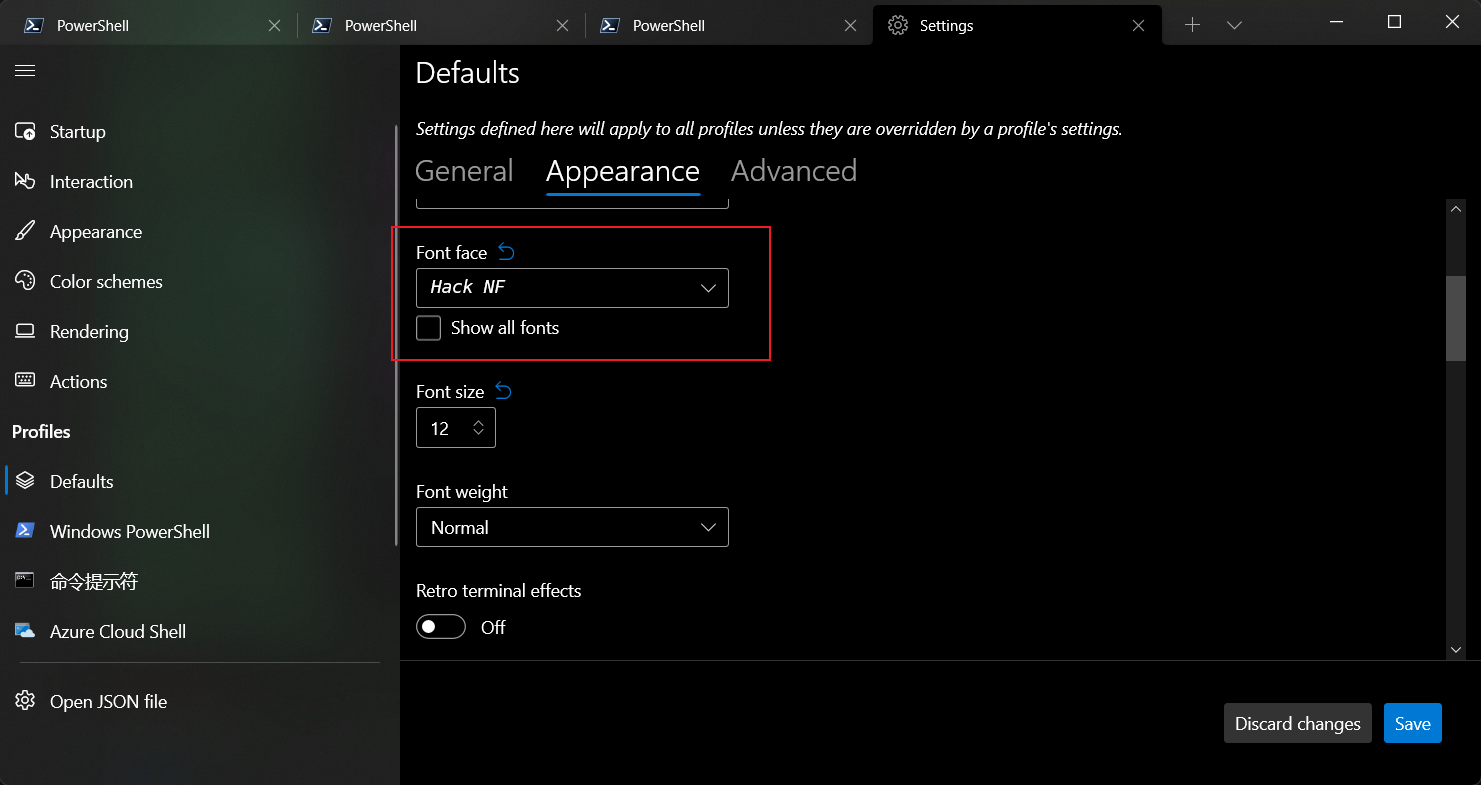Close the third PowerShell tab

(850, 26)
